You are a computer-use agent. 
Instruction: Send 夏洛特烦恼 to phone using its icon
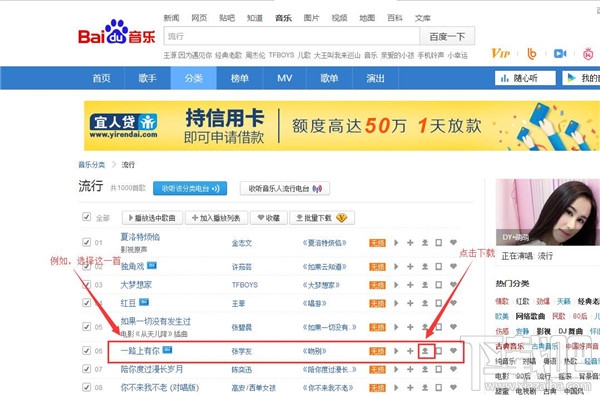439,243
